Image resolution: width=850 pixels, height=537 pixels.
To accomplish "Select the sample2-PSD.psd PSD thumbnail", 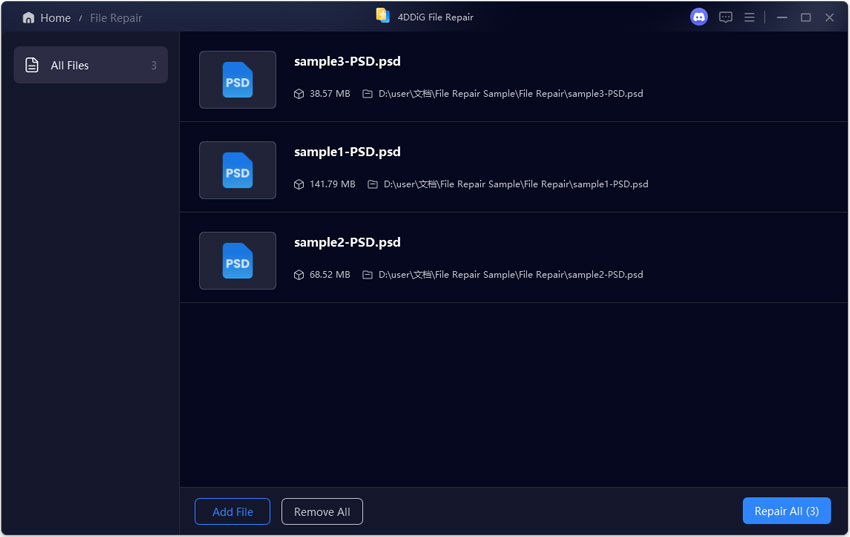I will click(x=237, y=261).
